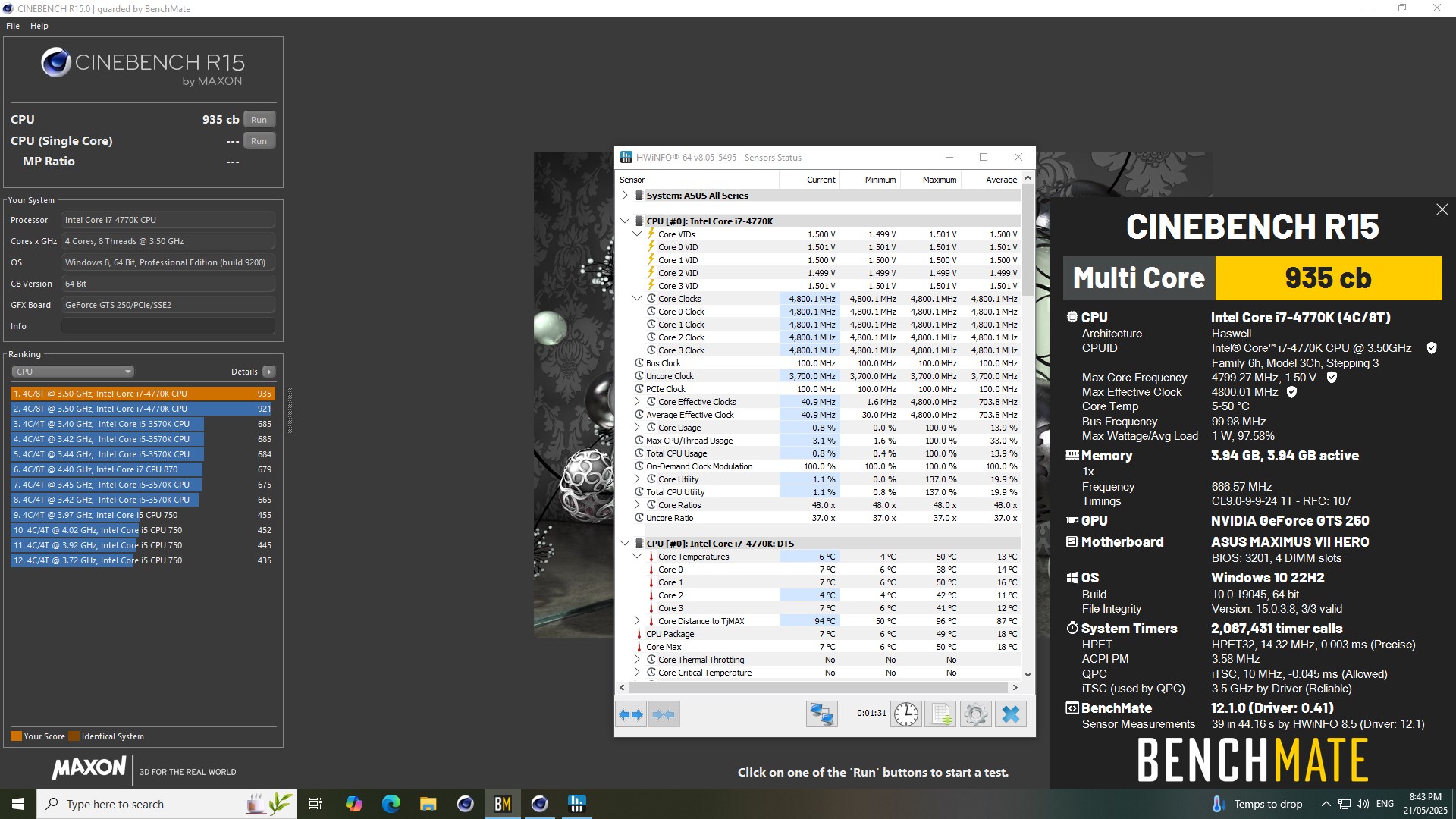This screenshot has height=819, width=1456.
Task: Open HWiNFO remote network computers icon
Action: pyautogui.click(x=821, y=714)
